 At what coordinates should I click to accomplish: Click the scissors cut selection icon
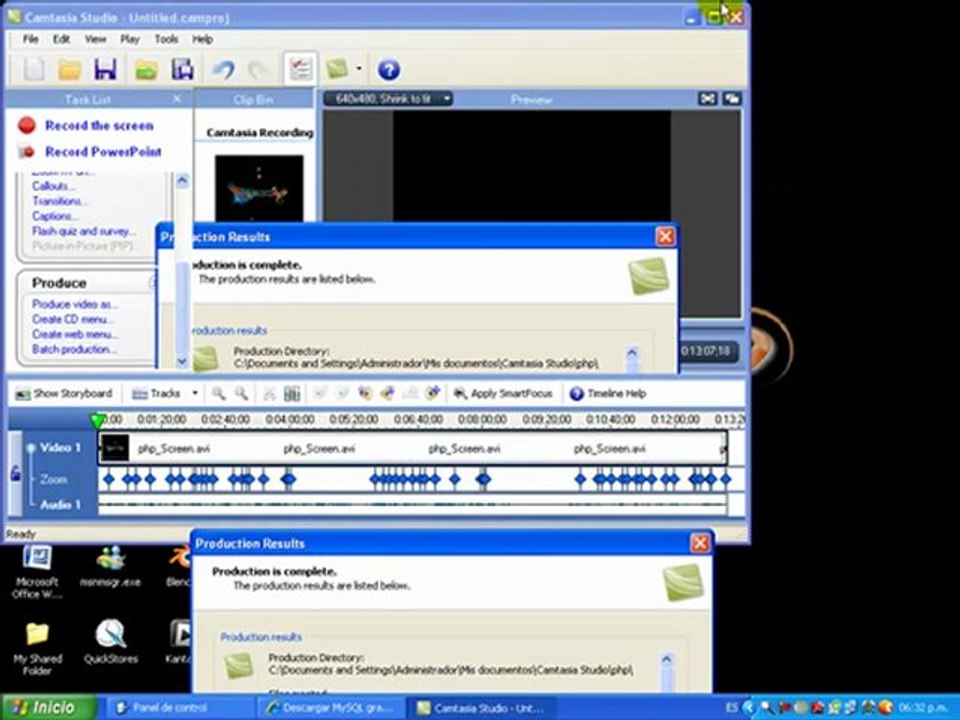269,394
